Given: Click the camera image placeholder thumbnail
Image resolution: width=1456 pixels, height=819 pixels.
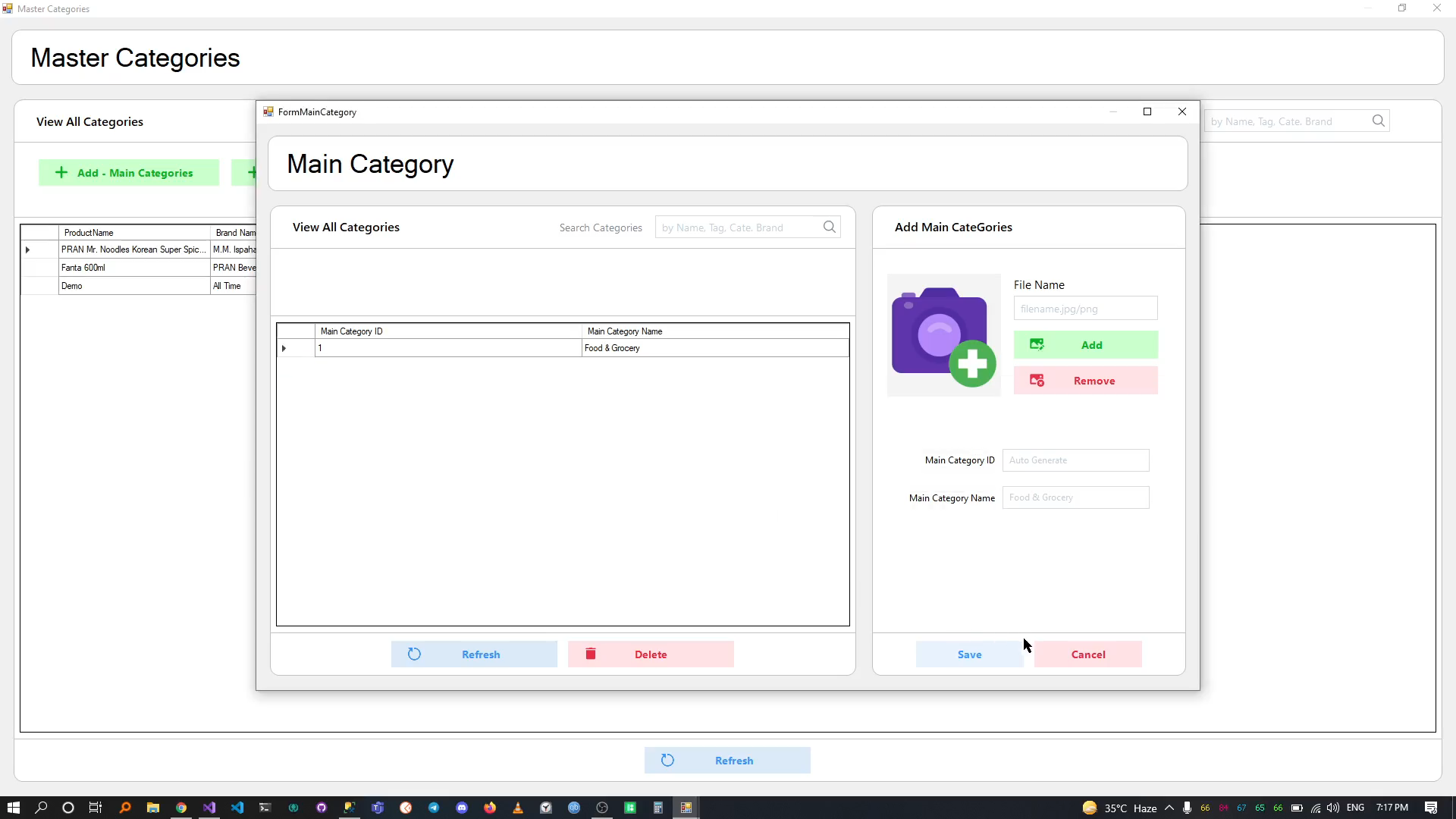Looking at the screenshot, I should tap(943, 335).
